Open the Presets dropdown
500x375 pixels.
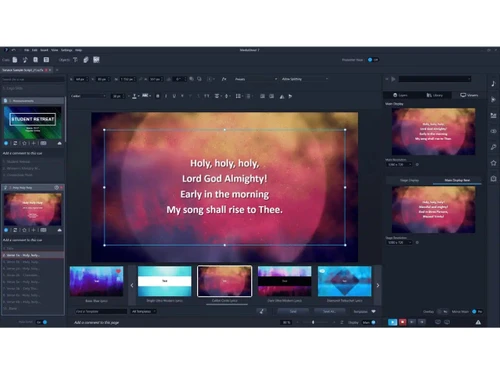point(256,79)
